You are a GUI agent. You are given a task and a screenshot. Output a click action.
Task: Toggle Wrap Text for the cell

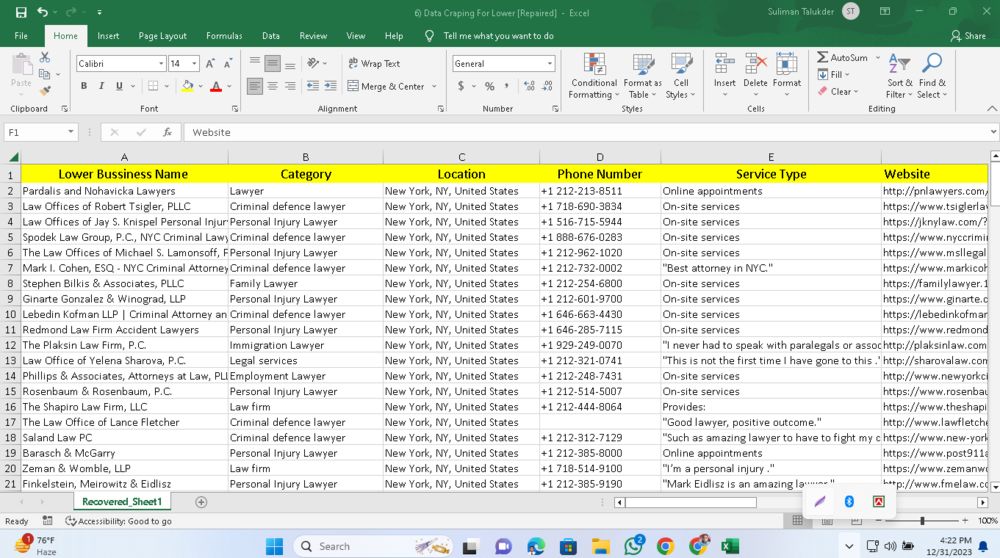(373, 63)
